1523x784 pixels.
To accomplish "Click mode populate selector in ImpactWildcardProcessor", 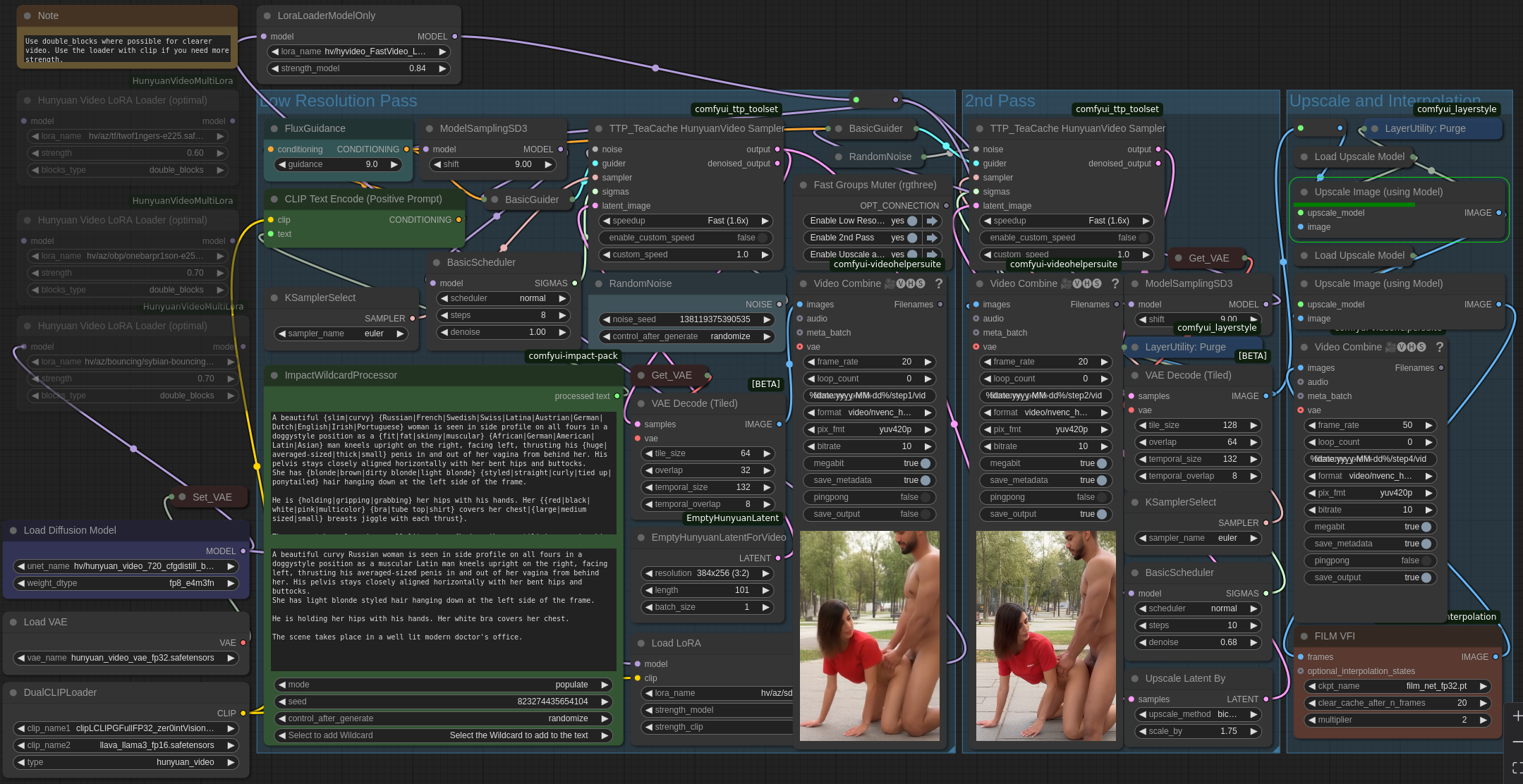I will pyautogui.click(x=443, y=685).
